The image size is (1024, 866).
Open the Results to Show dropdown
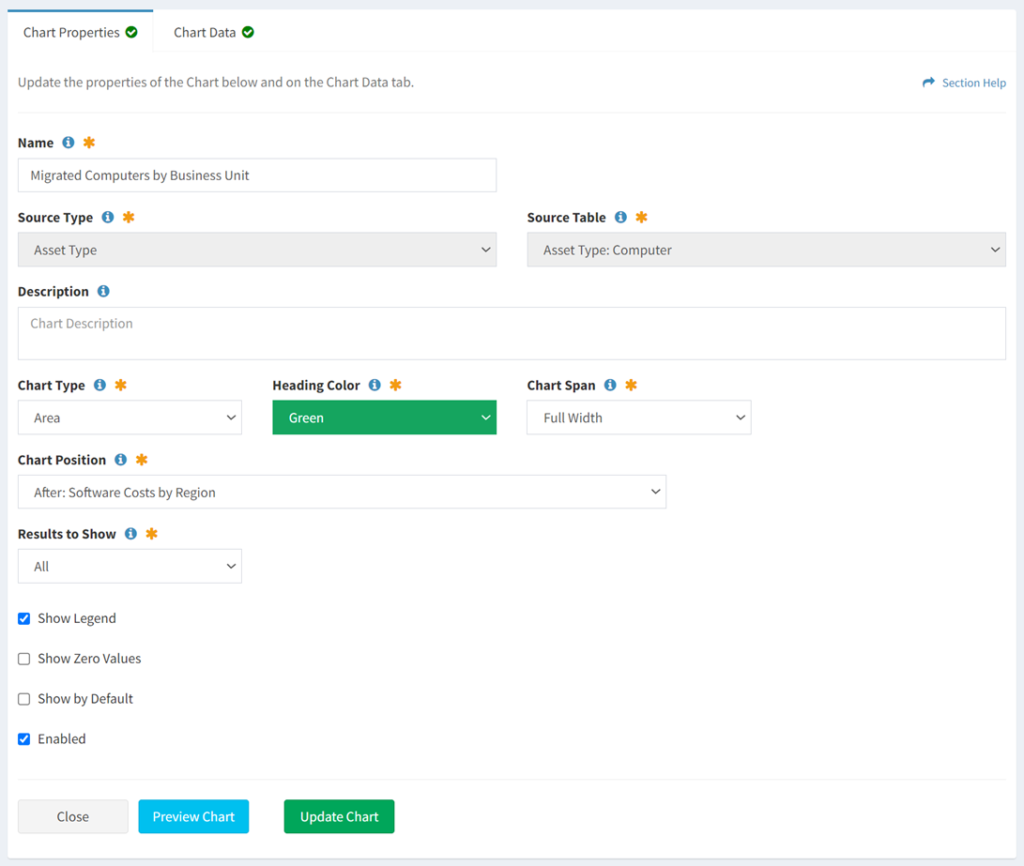129,565
